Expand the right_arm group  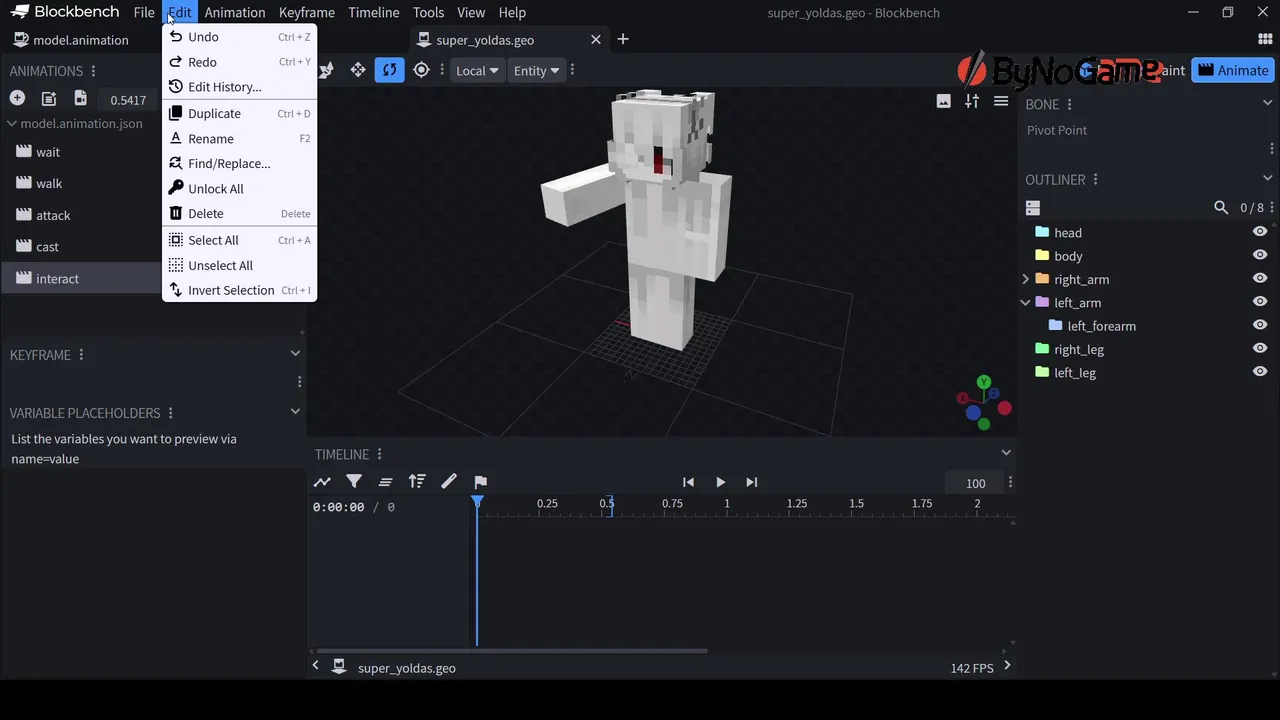pyautogui.click(x=1025, y=279)
